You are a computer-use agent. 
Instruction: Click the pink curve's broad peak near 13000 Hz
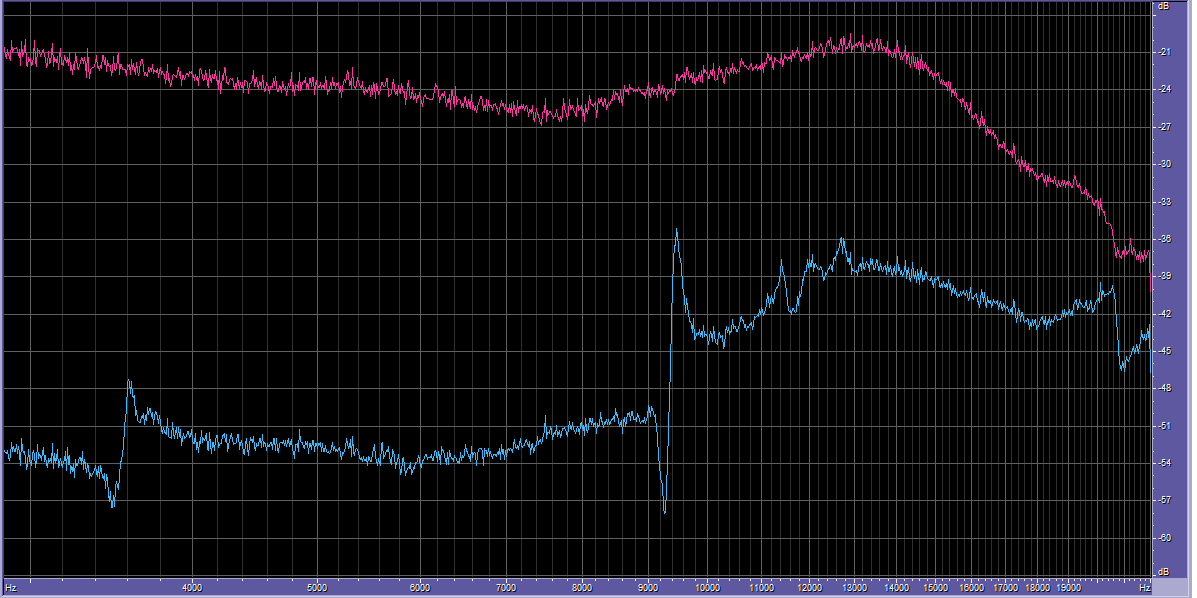pyautogui.click(x=851, y=43)
